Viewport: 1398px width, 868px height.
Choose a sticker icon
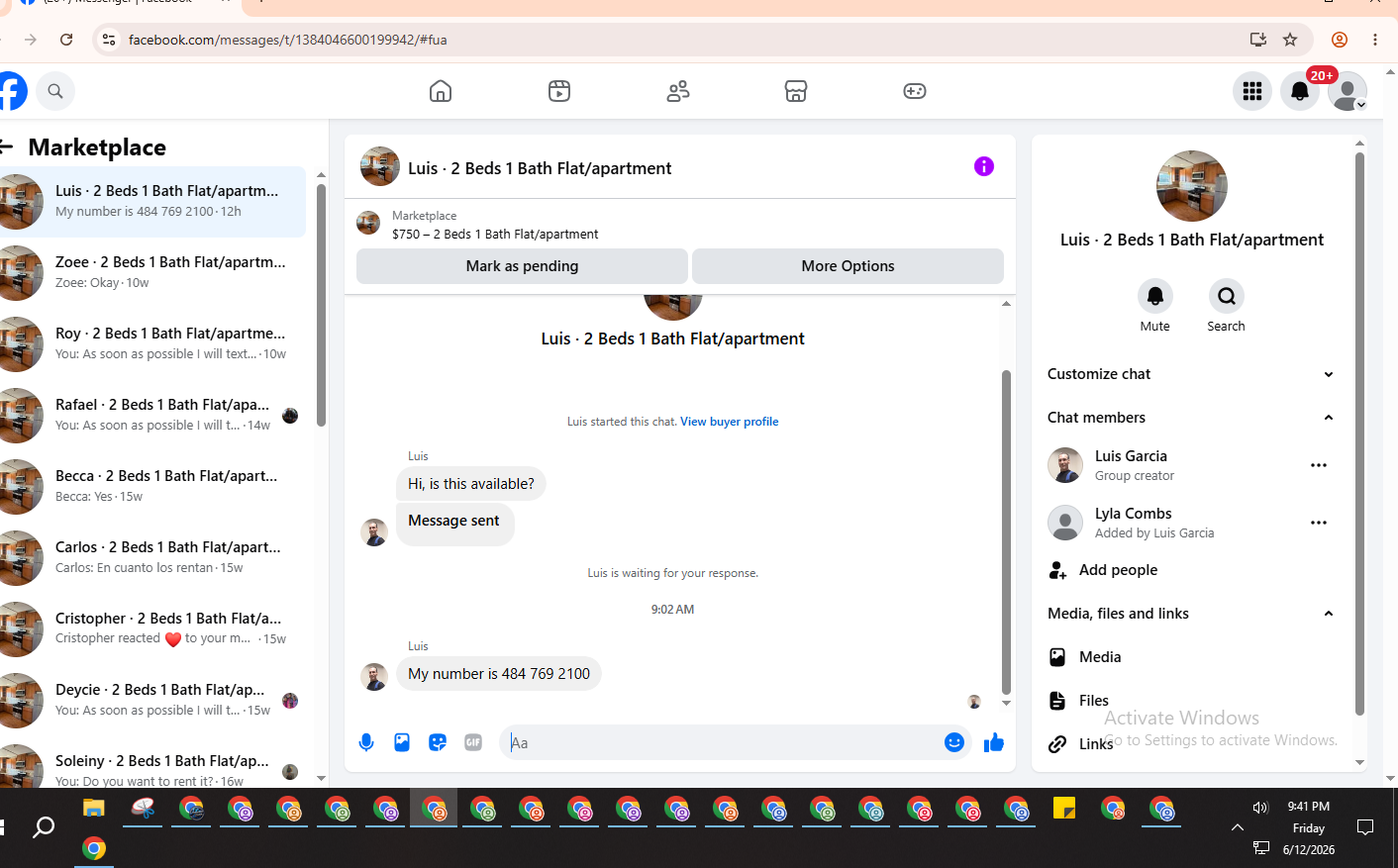[x=438, y=742]
